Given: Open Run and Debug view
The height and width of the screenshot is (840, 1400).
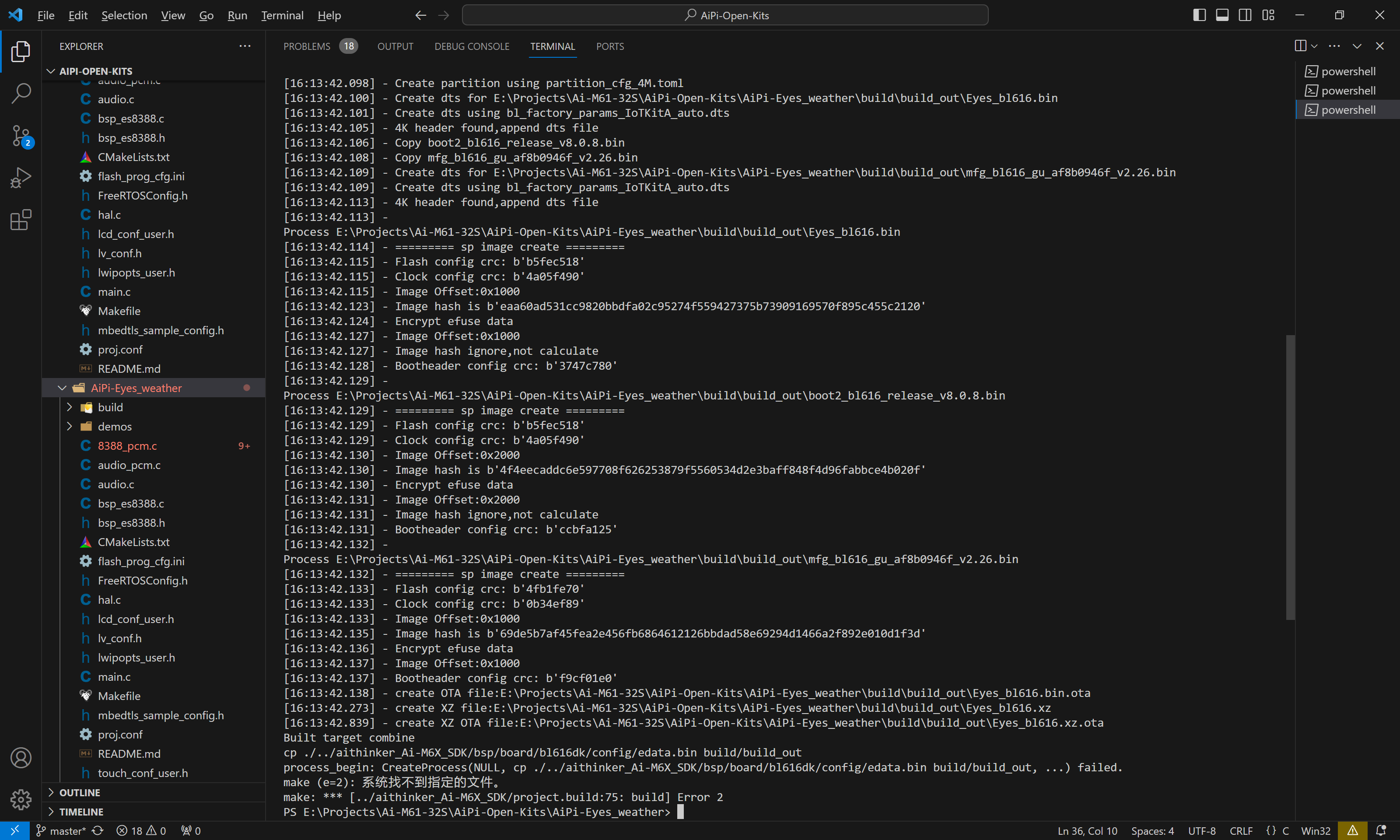Looking at the screenshot, I should pos(21,178).
